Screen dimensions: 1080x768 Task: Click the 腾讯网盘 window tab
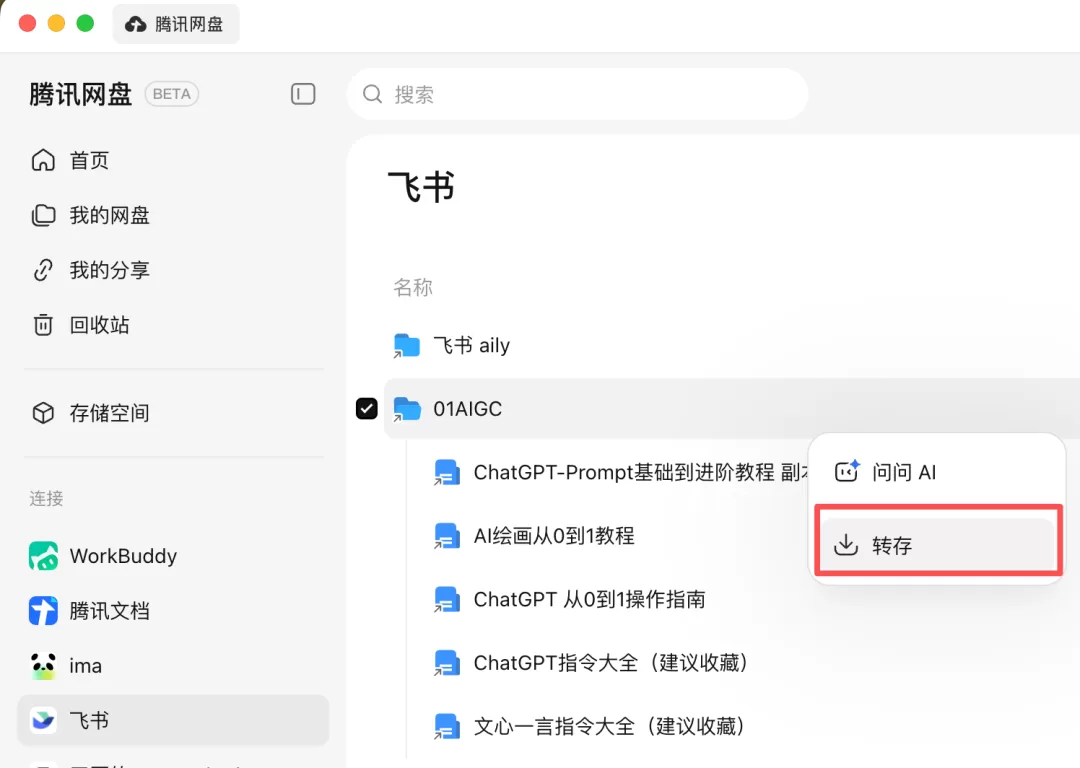coord(176,24)
